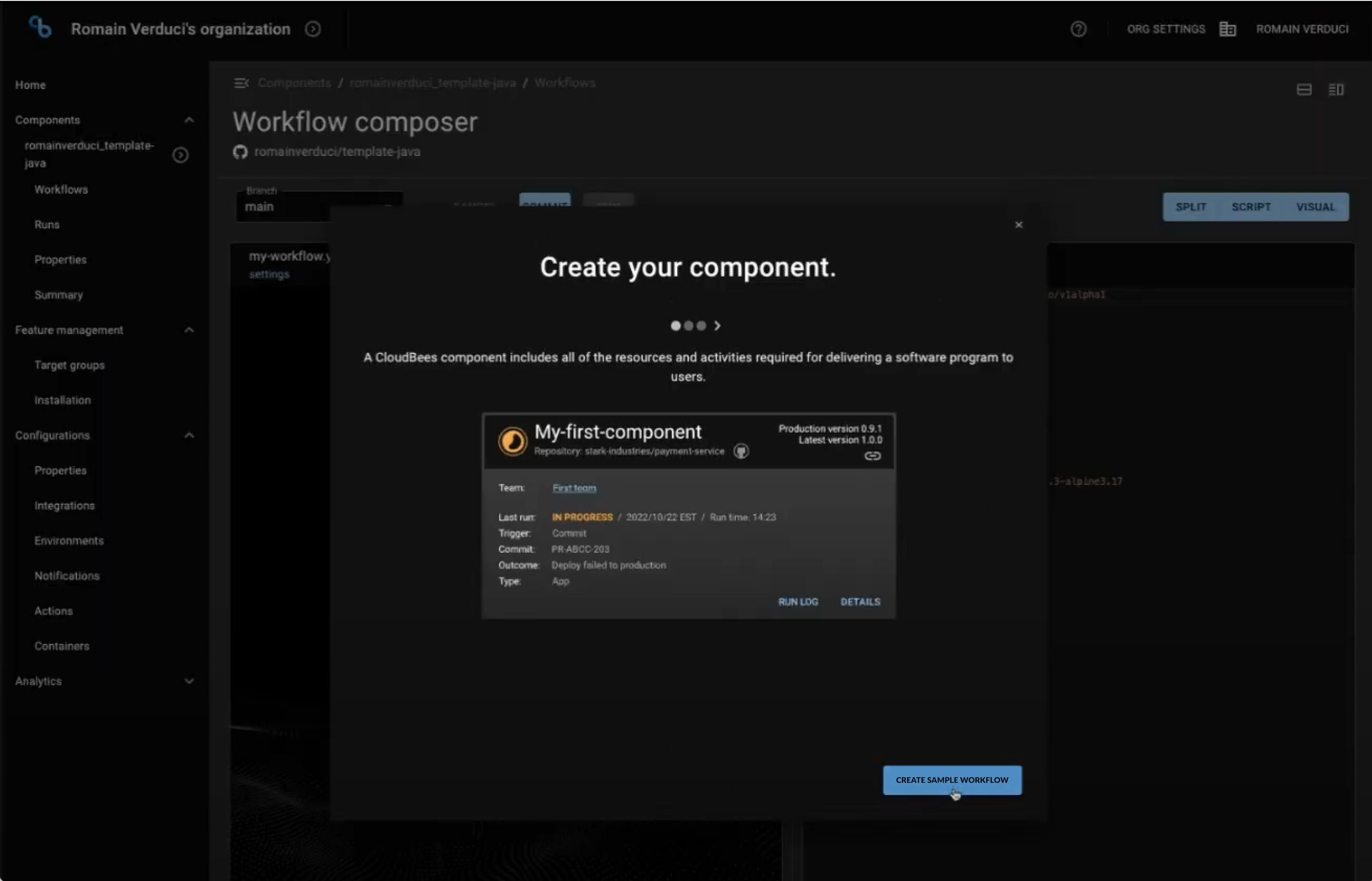The height and width of the screenshot is (881, 1372).
Task: Click the organization icon beside Org Settings
Action: click(x=1227, y=29)
